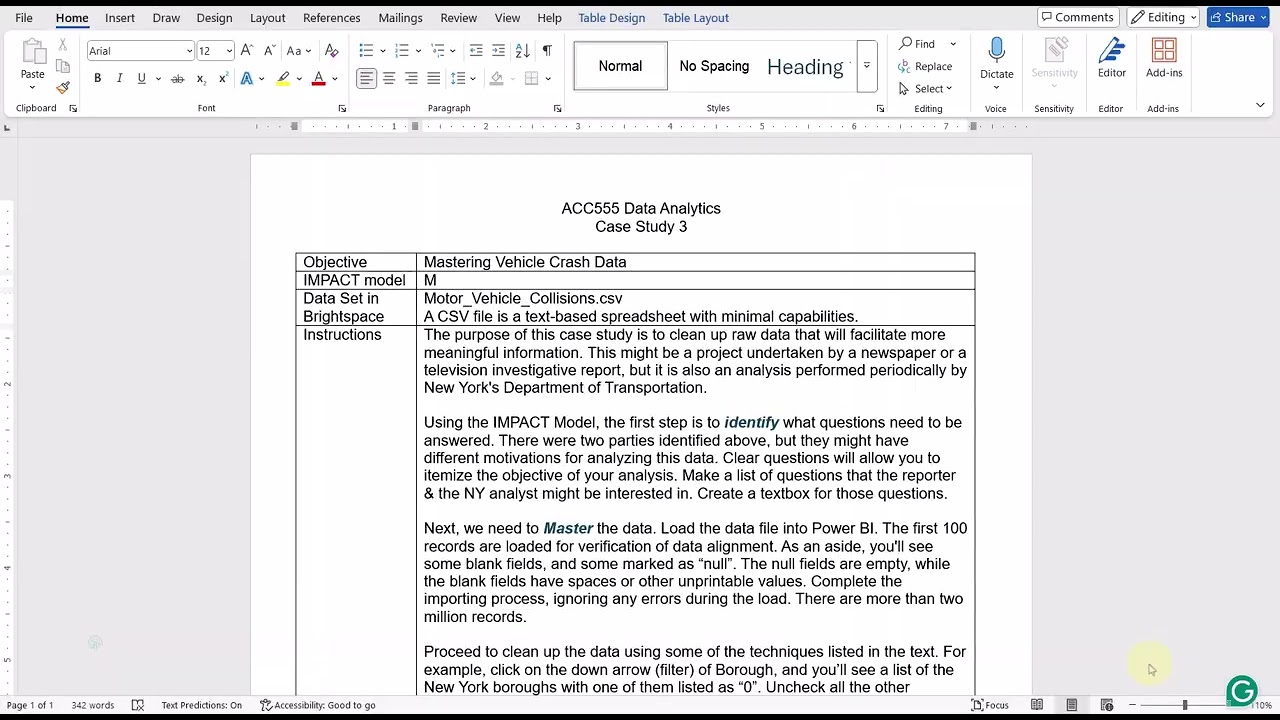Click the Text Effects icon
This screenshot has height=720, width=1280.
[x=247, y=78]
